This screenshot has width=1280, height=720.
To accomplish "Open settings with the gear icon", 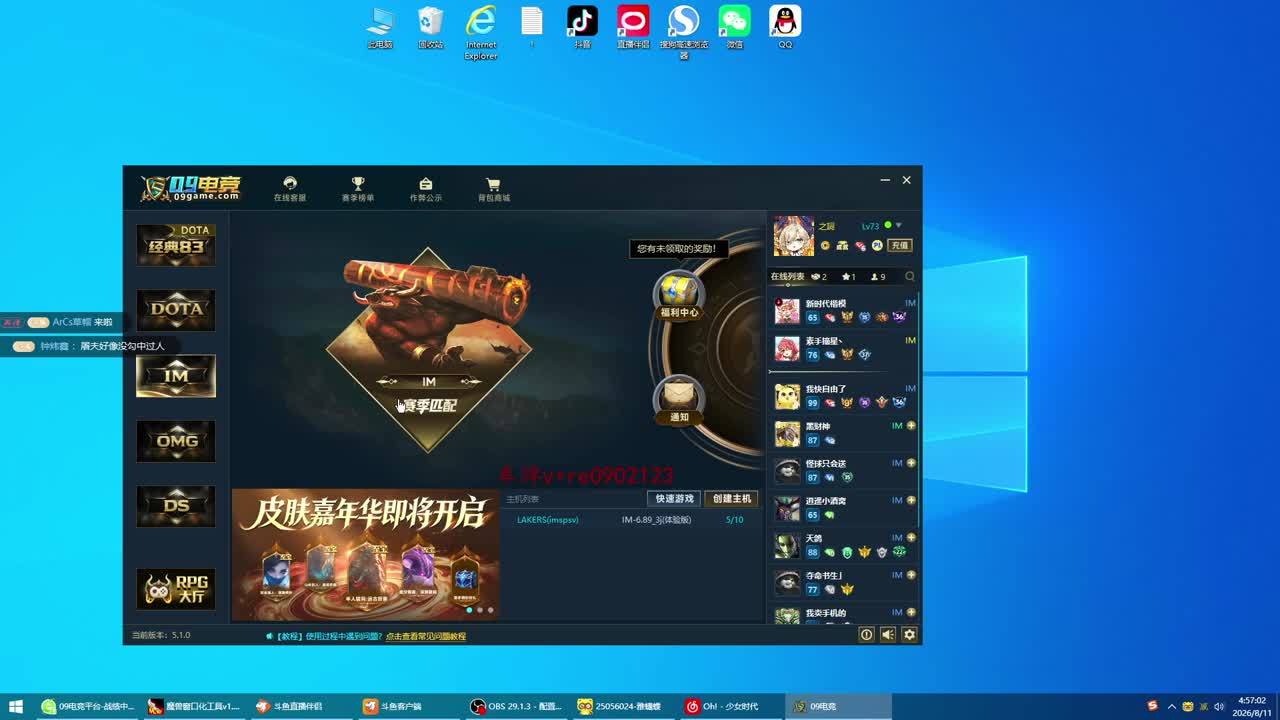I will point(909,634).
